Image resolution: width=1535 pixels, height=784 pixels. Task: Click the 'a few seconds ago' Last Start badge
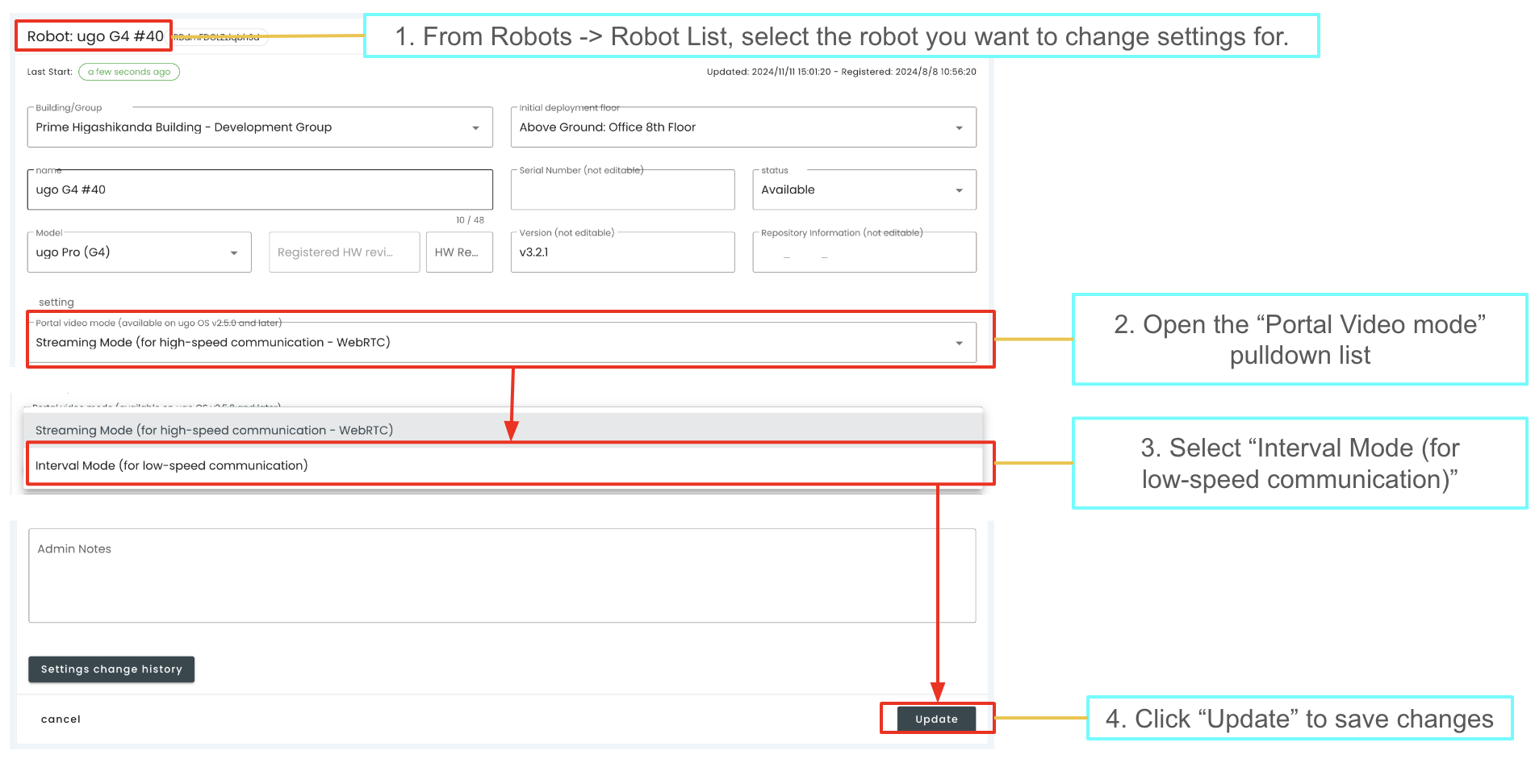point(129,72)
